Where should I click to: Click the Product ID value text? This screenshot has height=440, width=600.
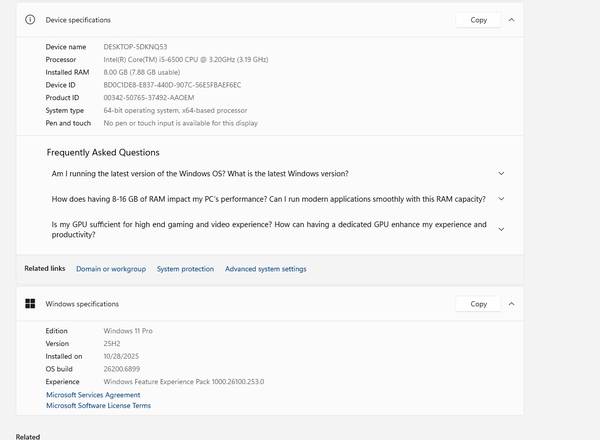(148, 98)
